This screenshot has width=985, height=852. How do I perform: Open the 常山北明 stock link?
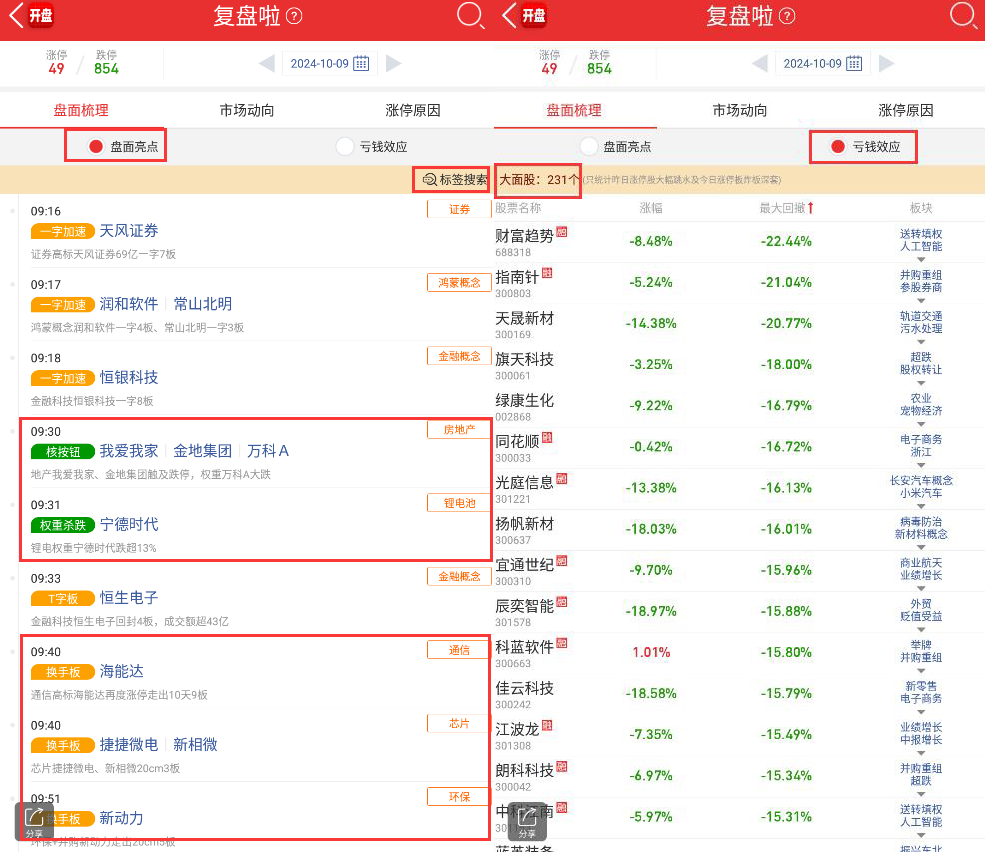click(x=203, y=304)
